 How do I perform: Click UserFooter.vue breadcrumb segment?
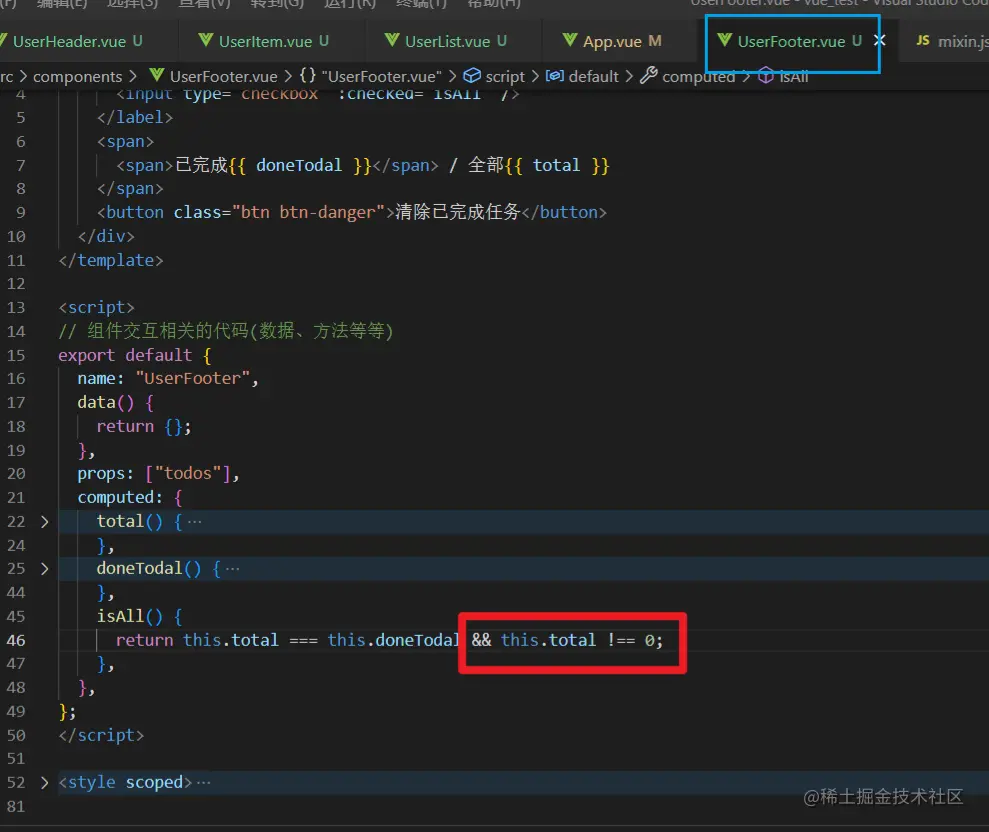(223, 76)
